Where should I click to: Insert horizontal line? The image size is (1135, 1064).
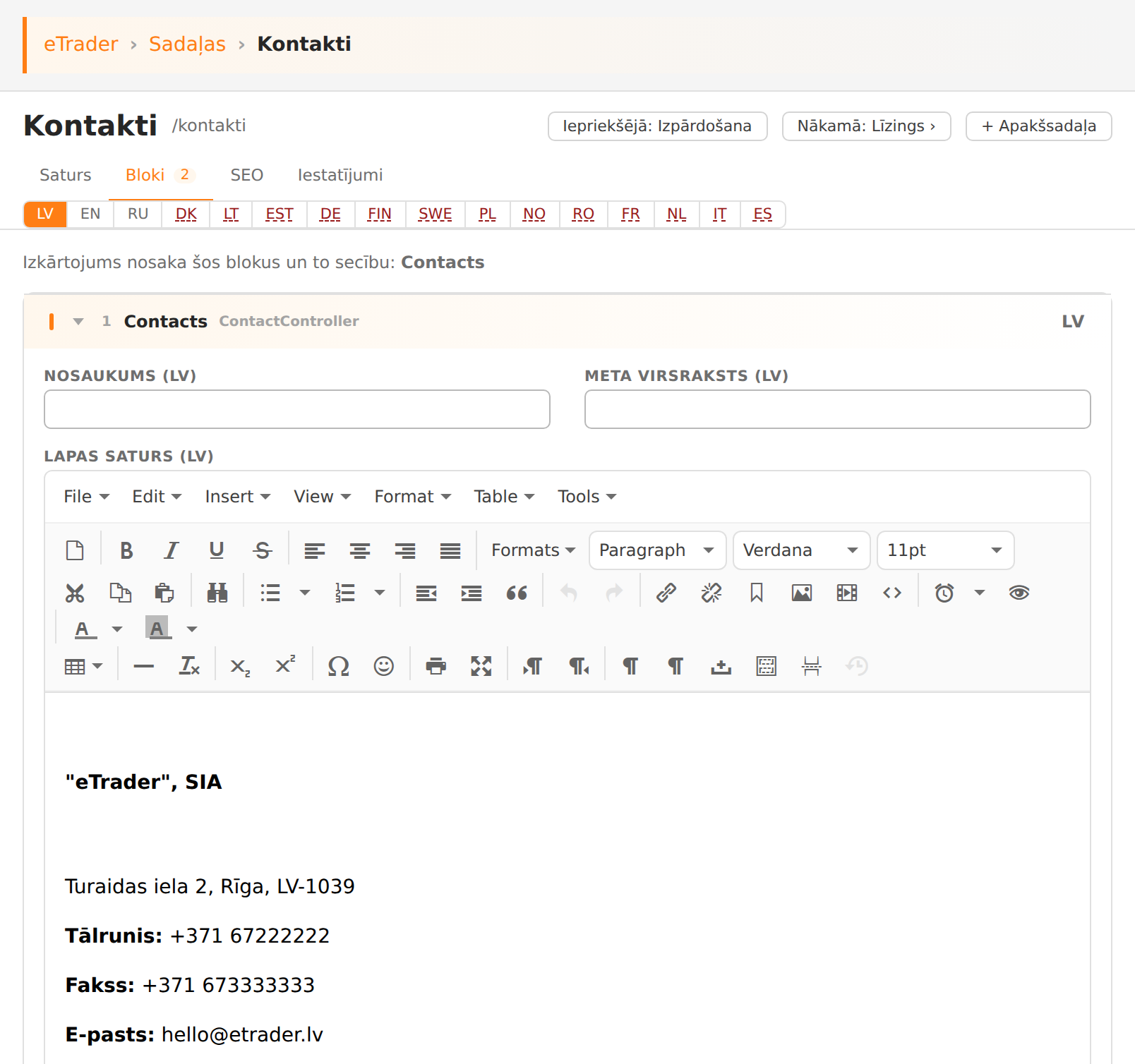pos(144,666)
